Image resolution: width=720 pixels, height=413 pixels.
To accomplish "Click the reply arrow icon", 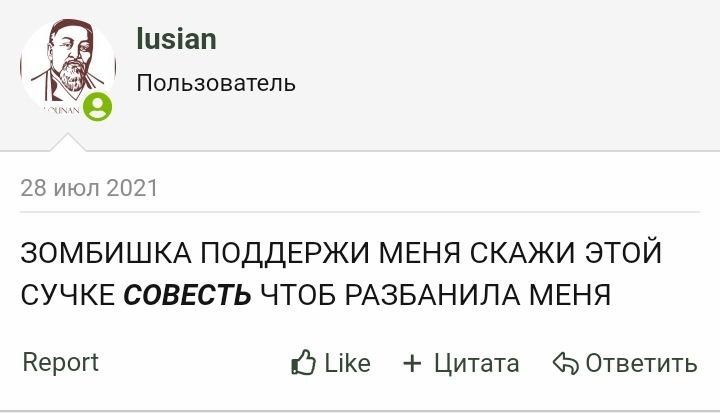I will pos(566,363).
